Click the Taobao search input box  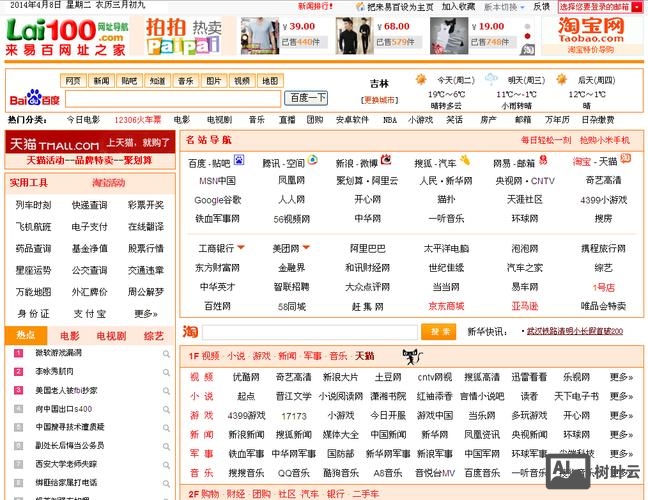[310, 332]
